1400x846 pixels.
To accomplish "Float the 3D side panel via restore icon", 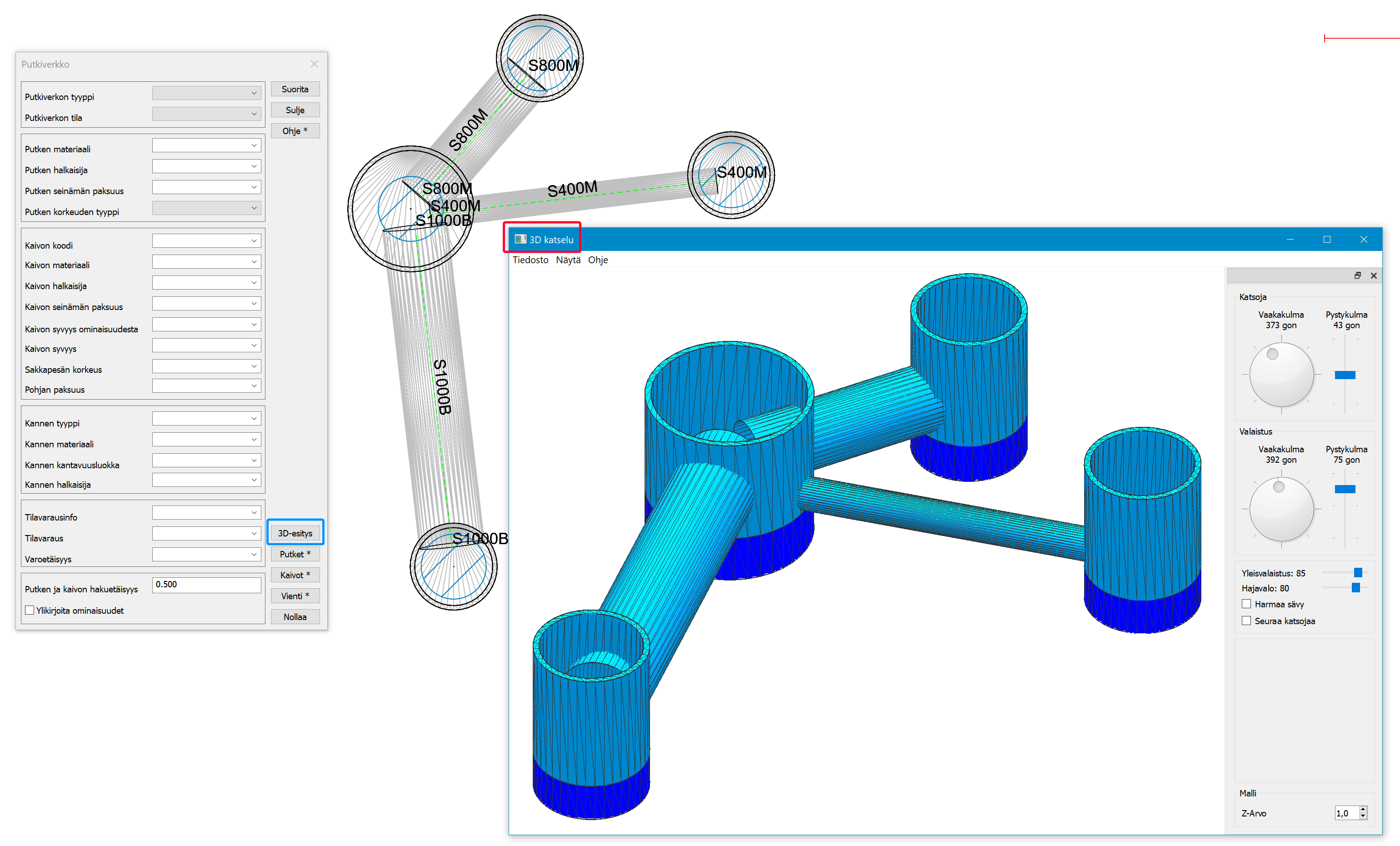I will [1357, 275].
